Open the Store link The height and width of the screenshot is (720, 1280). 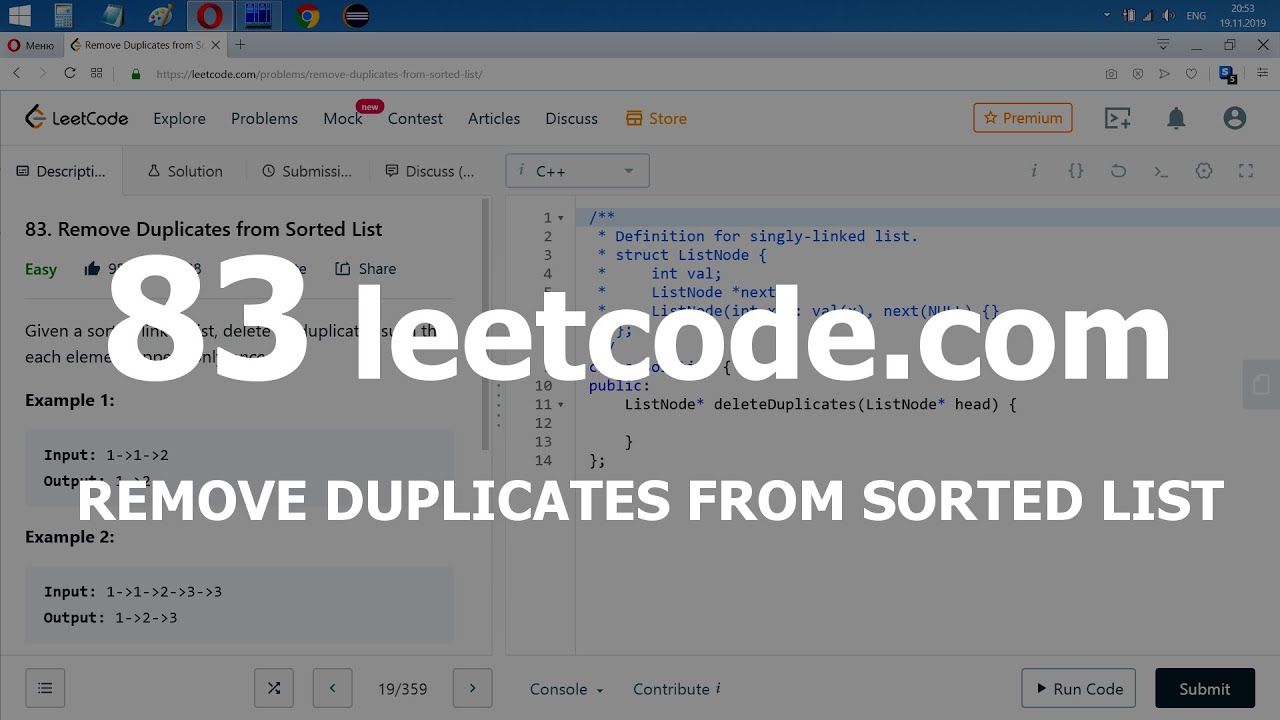pos(656,118)
